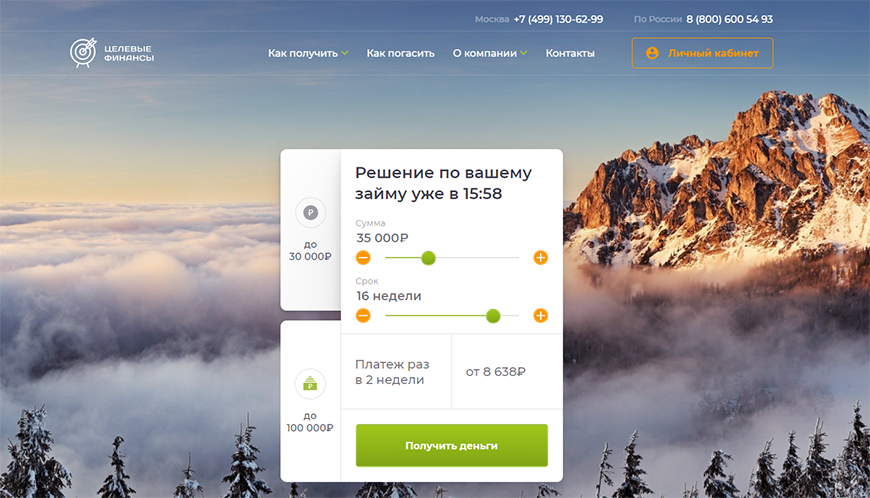
Task: Decrease loan sum with minus icon
Action: (x=363, y=257)
